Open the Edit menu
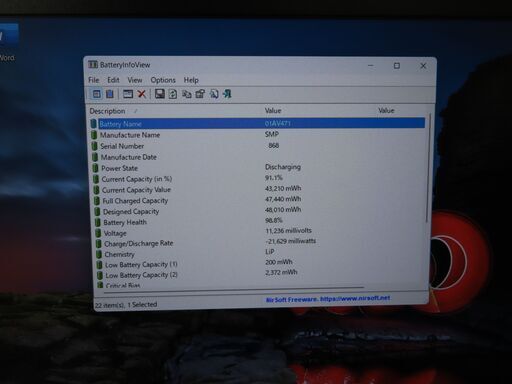The image size is (512, 384). [x=113, y=80]
